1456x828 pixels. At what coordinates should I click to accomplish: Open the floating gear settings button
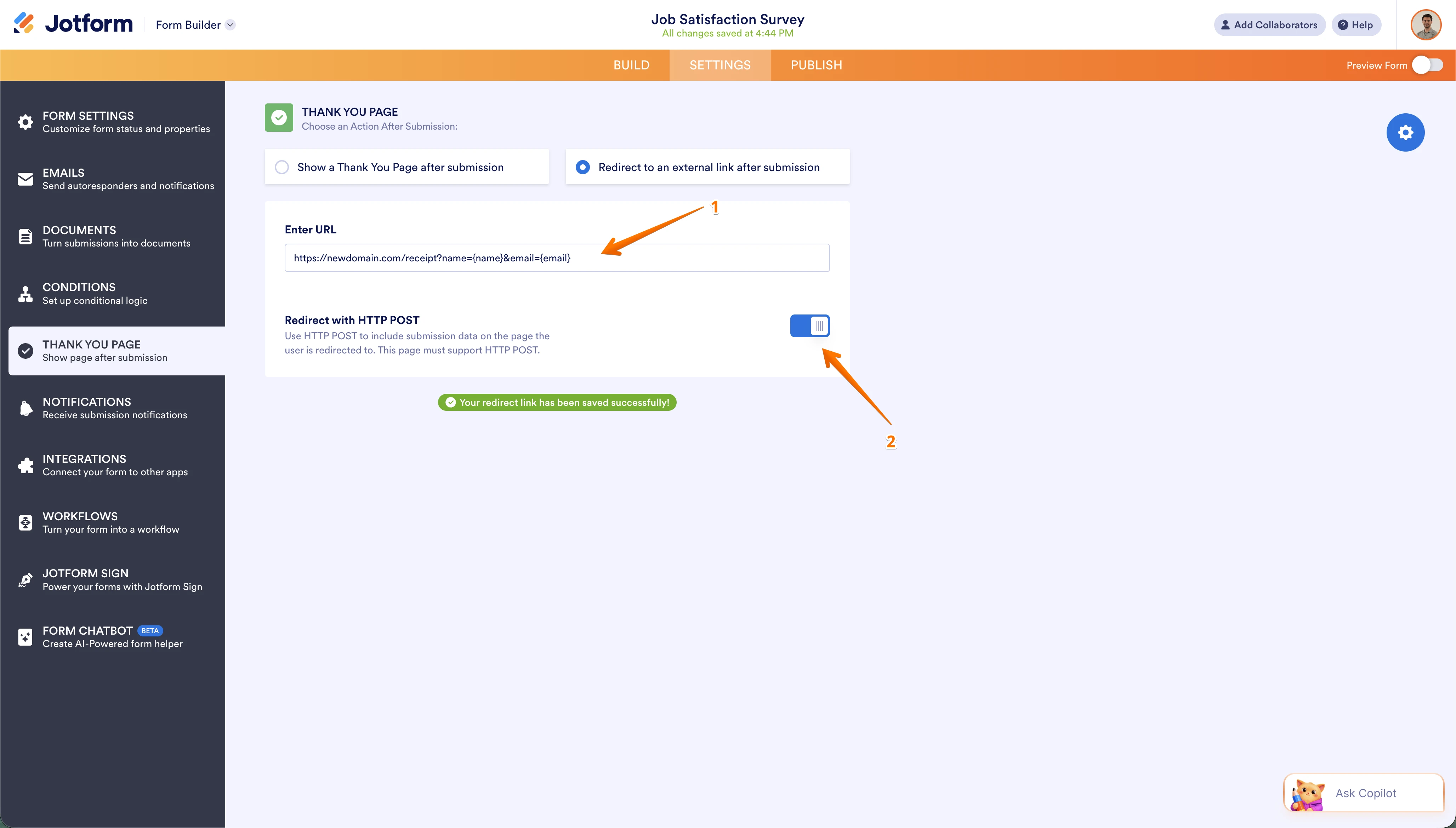point(1405,132)
